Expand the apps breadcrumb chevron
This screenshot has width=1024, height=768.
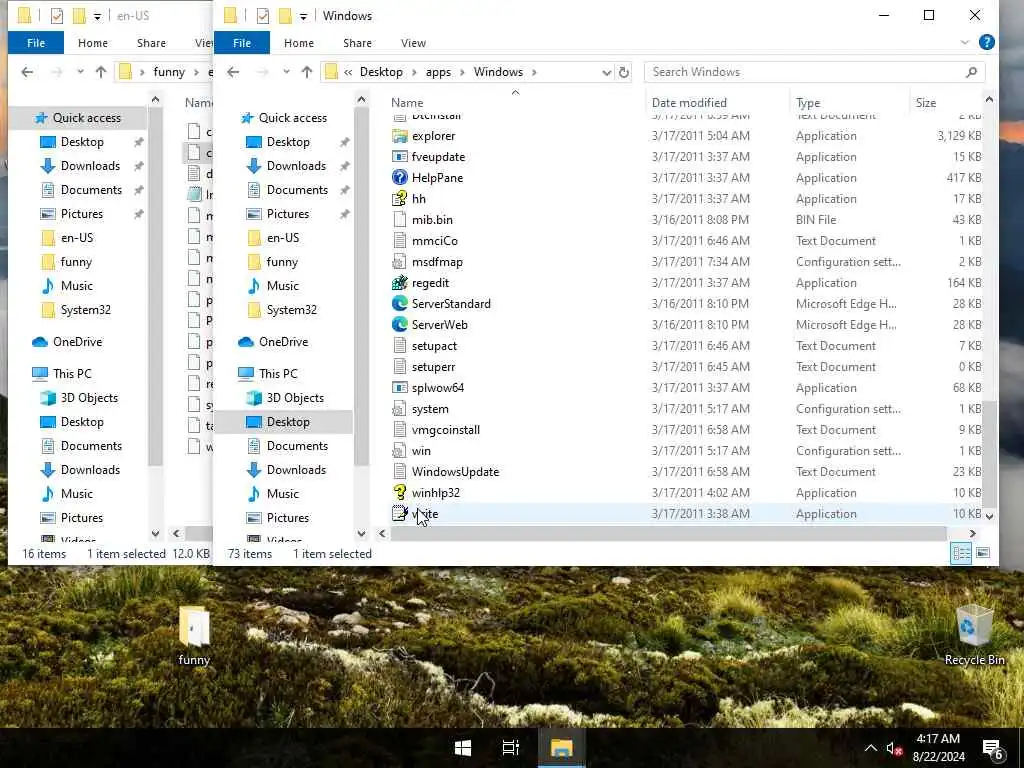(x=462, y=72)
